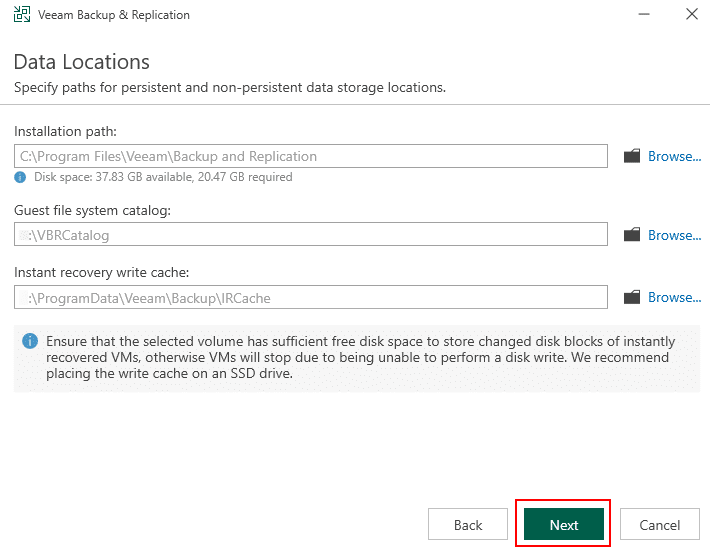Click folder icon beside Installation path Browse
710x549 pixels.
(x=632, y=156)
